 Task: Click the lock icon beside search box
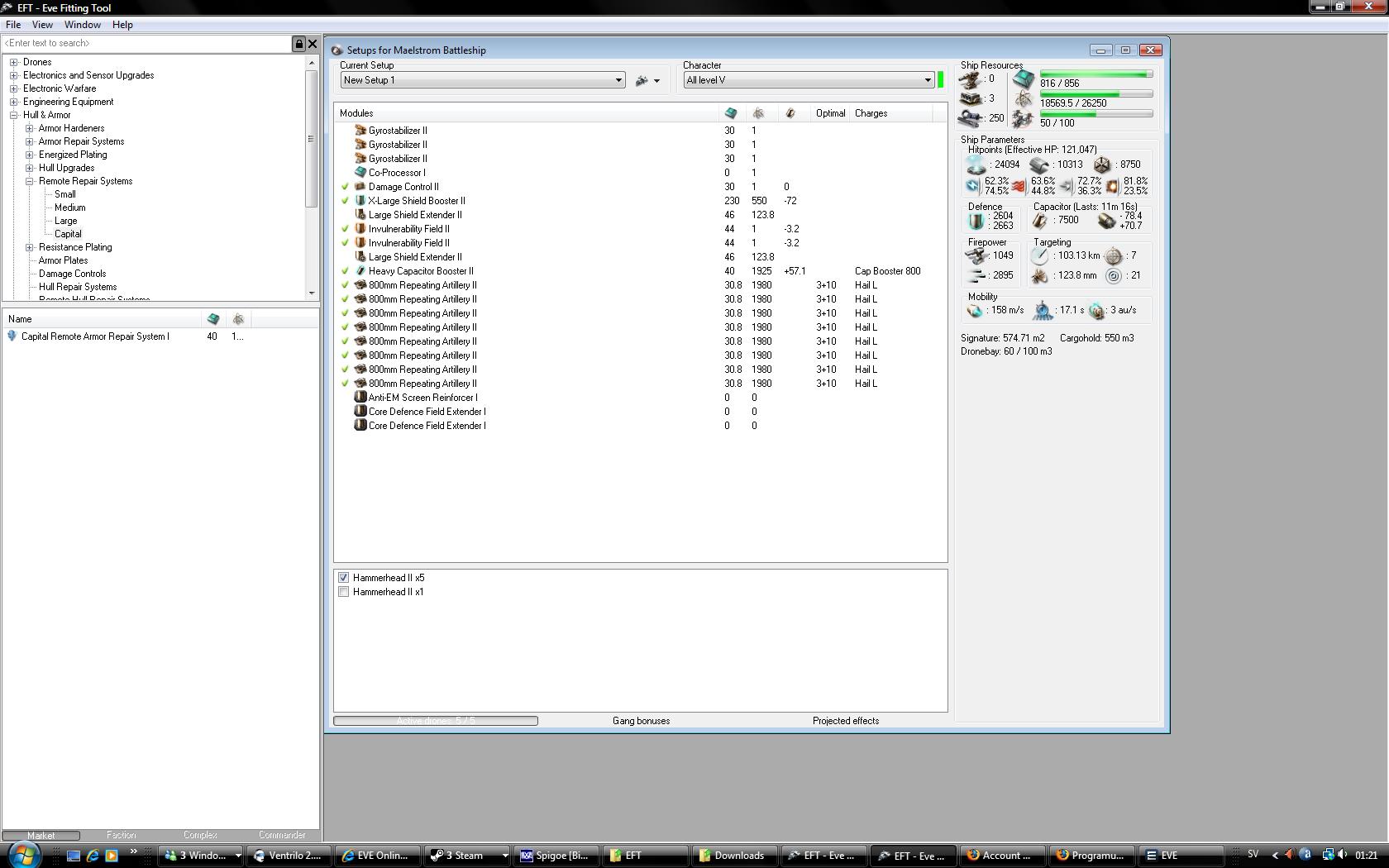(299, 44)
